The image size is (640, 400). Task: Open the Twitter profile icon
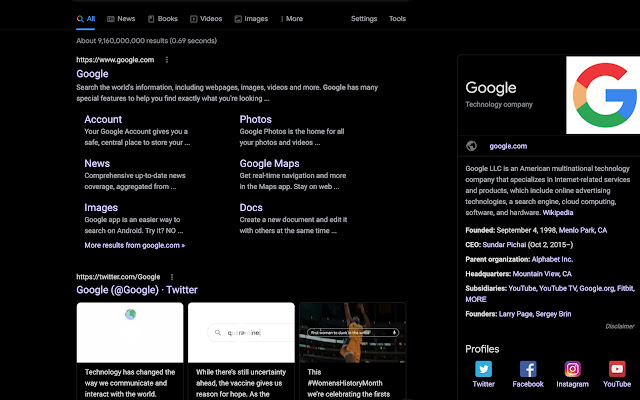click(x=483, y=369)
